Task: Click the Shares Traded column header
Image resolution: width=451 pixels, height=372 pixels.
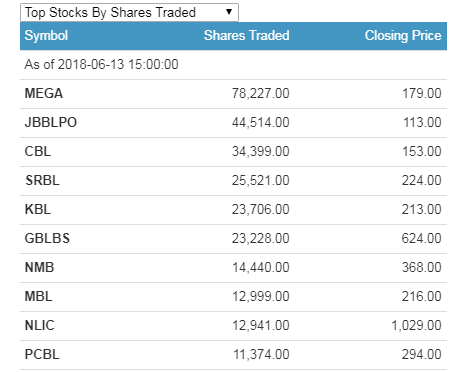Action: [x=247, y=35]
